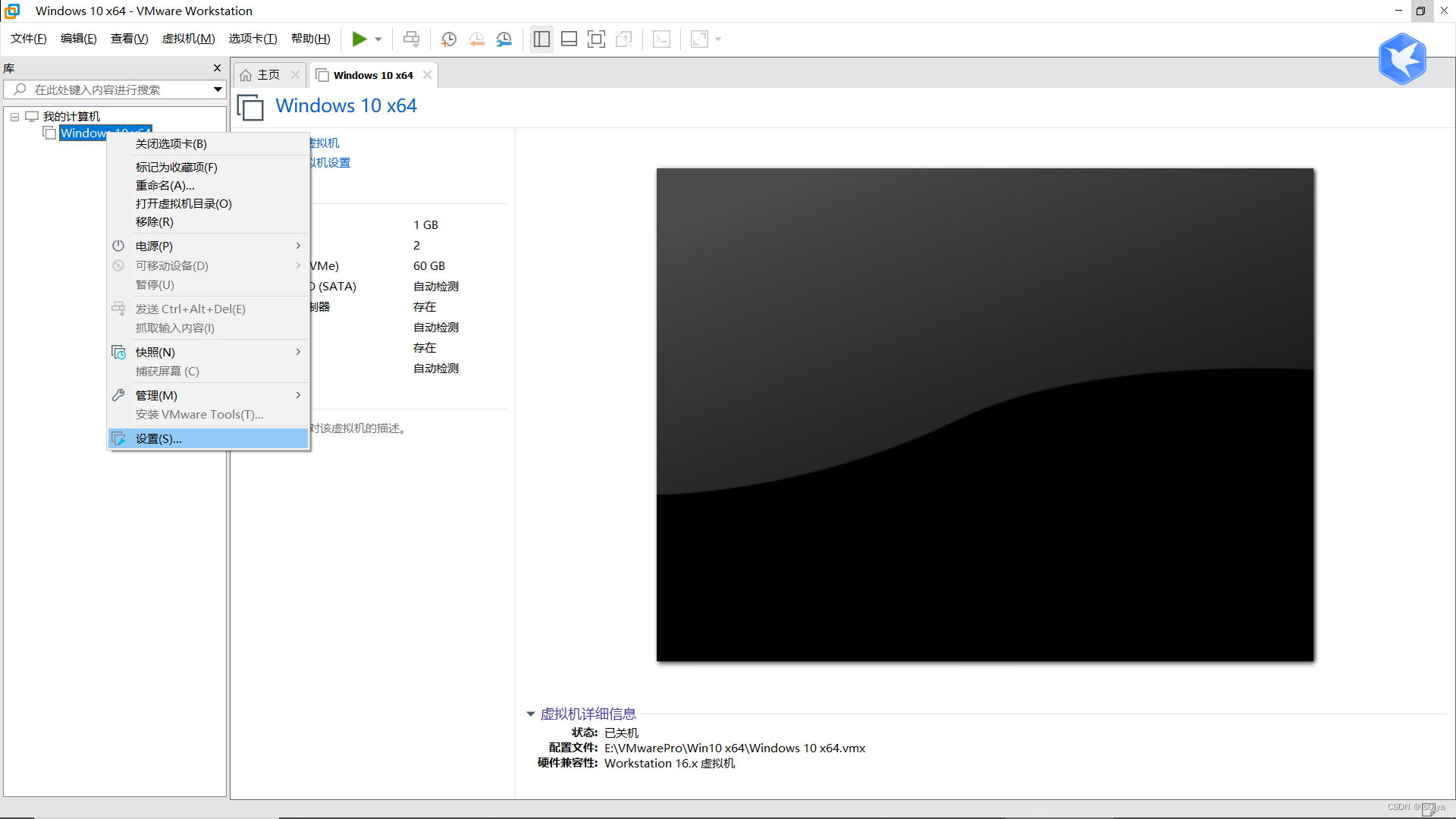Open the 帮助(H) menu
The height and width of the screenshot is (819, 1456).
click(x=311, y=39)
